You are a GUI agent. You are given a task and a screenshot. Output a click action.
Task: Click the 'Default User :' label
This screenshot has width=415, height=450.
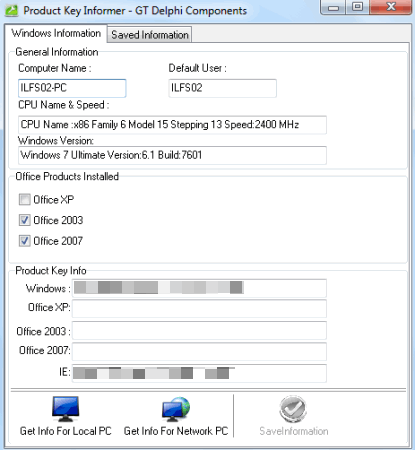[197, 68]
